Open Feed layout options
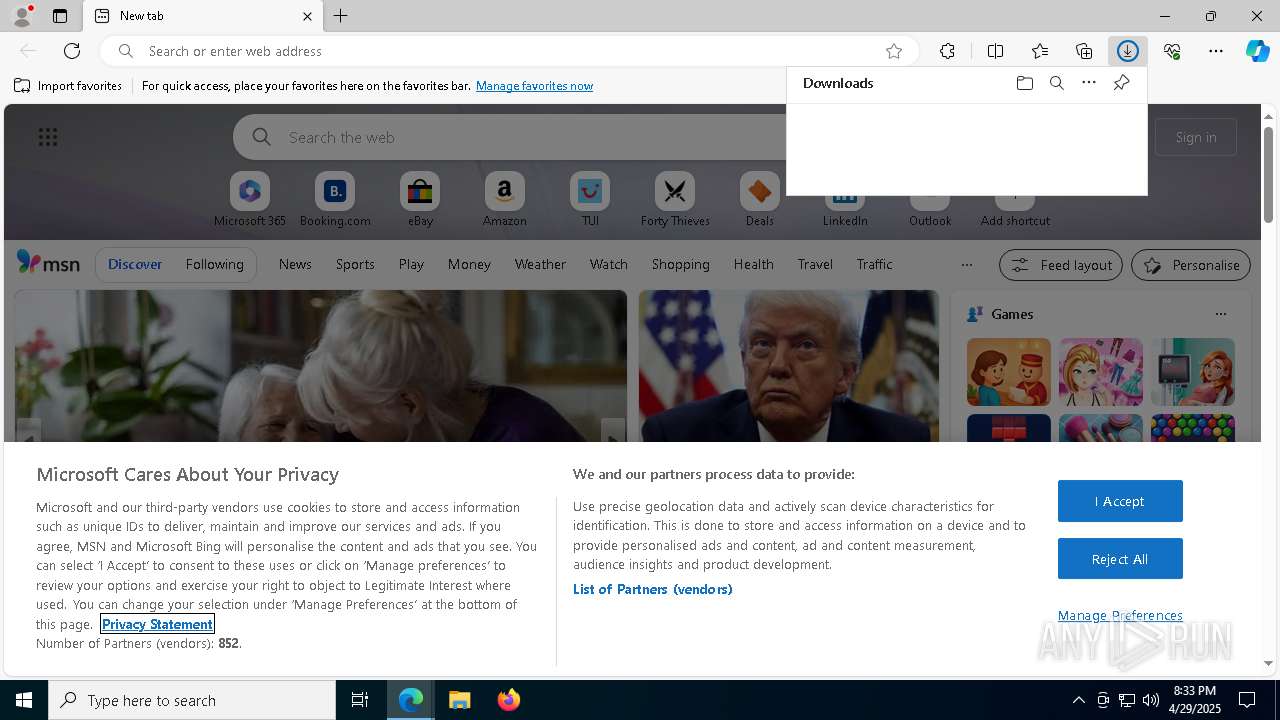Screen dimensions: 1280x720 (x=1060, y=265)
